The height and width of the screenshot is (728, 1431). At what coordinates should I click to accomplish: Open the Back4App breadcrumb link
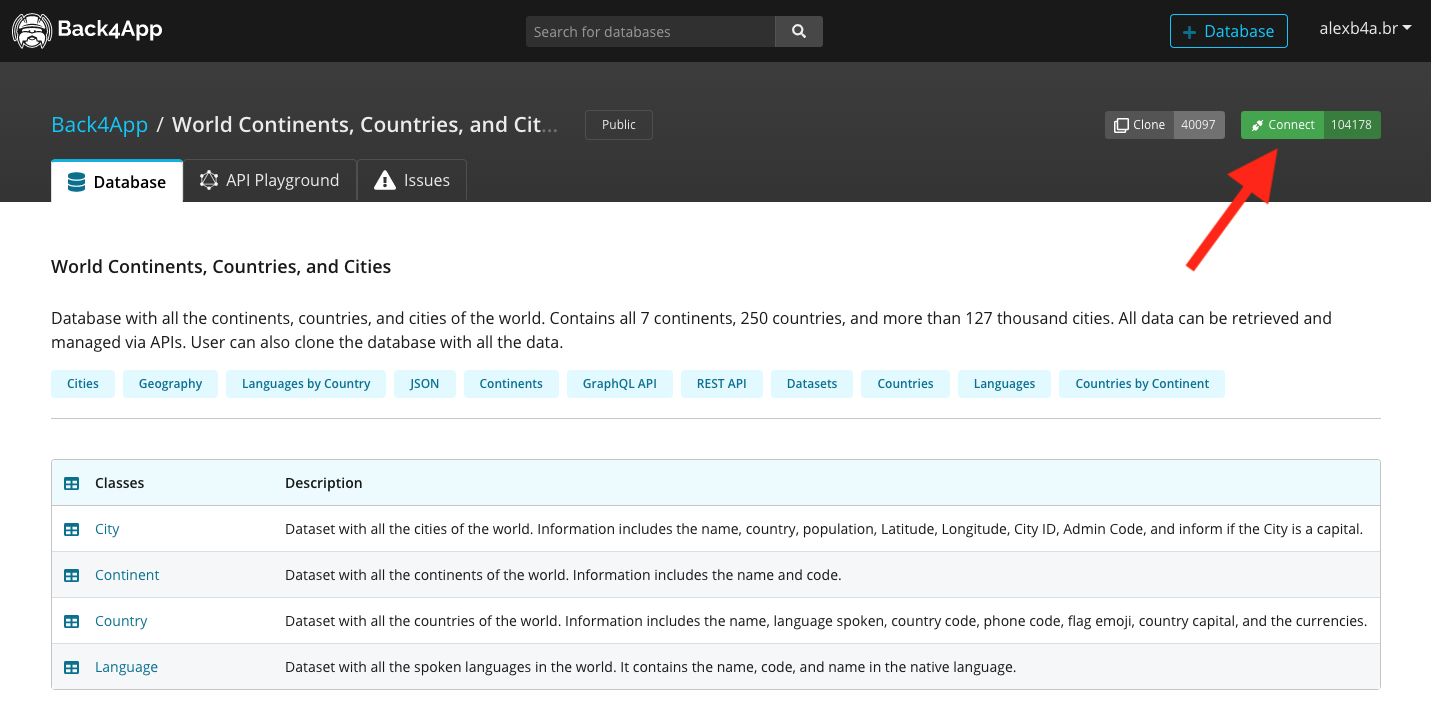coord(99,125)
